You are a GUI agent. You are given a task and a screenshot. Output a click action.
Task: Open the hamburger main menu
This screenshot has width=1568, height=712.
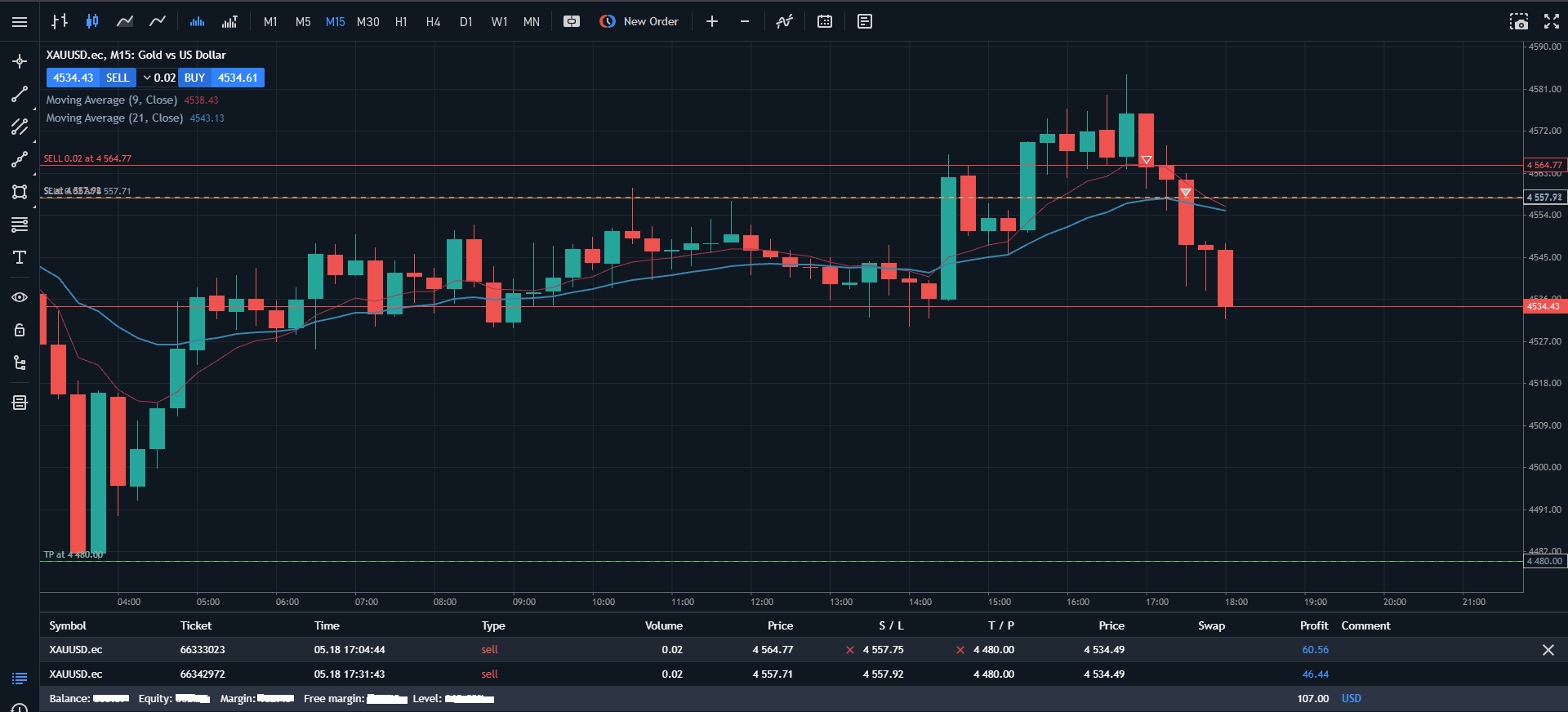coord(20,22)
